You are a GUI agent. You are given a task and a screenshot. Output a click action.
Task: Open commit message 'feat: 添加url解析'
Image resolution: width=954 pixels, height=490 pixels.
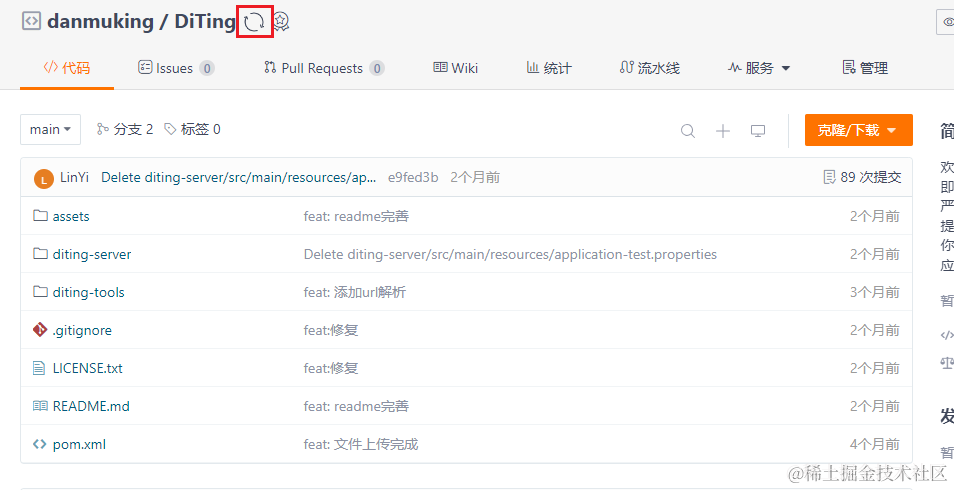[x=355, y=292]
